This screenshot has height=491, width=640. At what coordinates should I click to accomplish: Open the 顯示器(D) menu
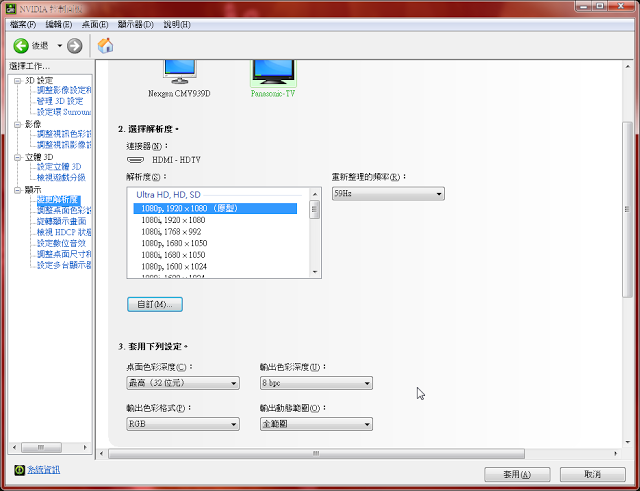(x=136, y=24)
